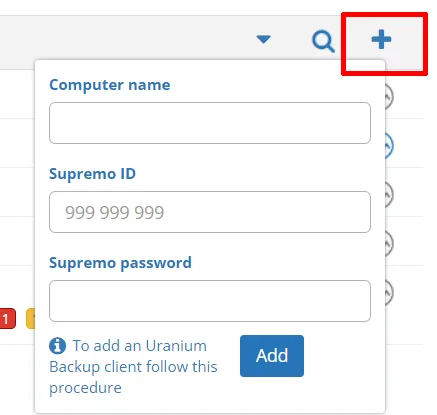Click gray circular icon beside Supremo password field
The height and width of the screenshot is (415, 437).
click(389, 293)
